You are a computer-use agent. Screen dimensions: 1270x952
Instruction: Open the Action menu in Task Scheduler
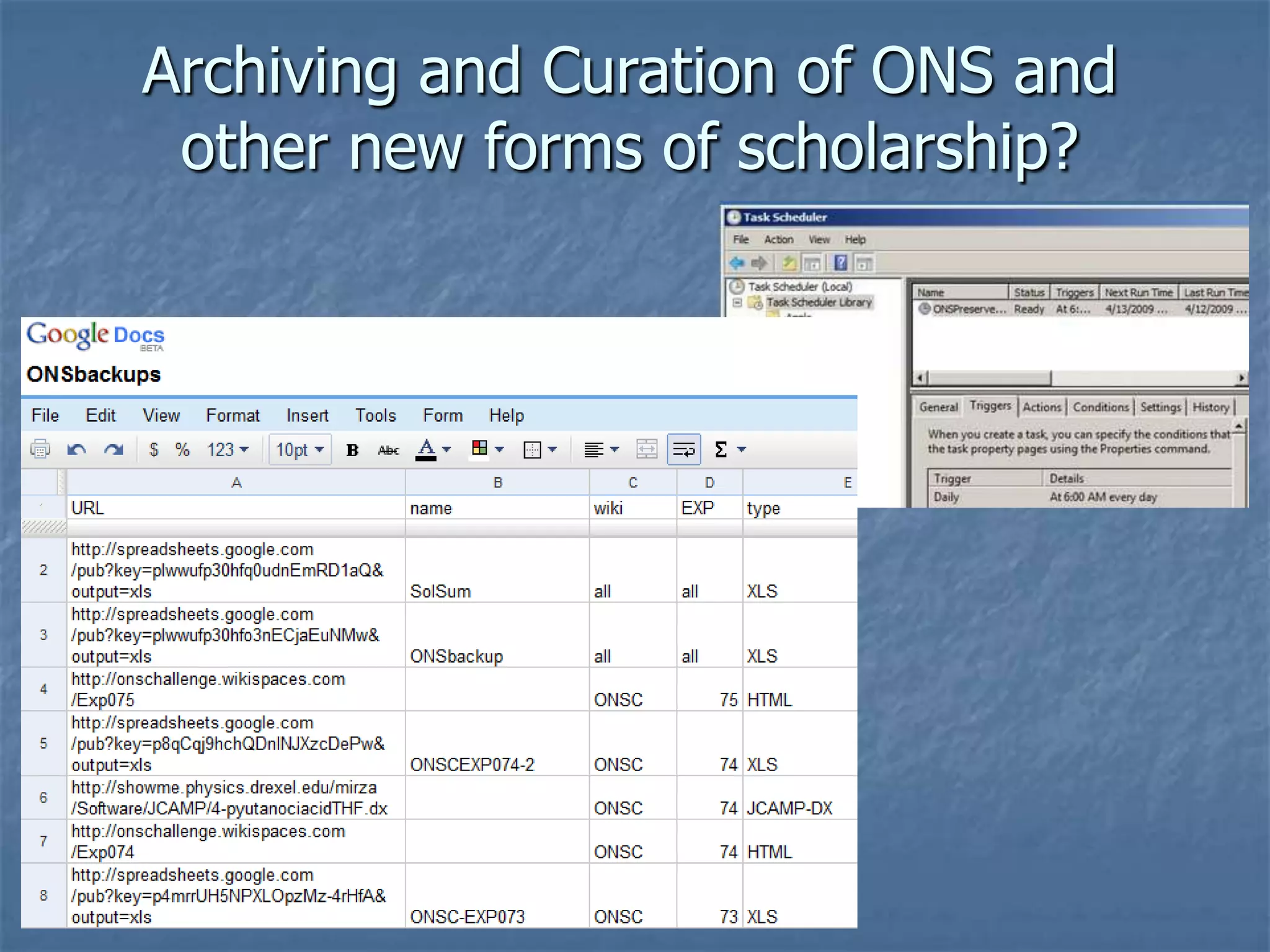coord(778,239)
